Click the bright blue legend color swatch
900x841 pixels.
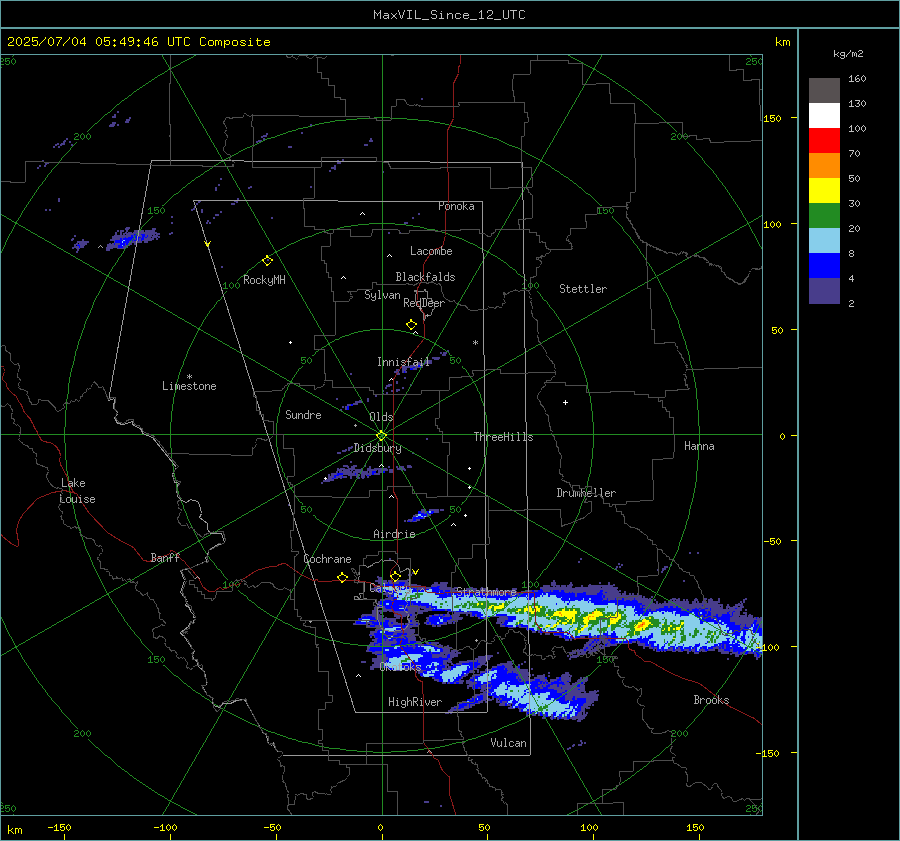[824, 265]
